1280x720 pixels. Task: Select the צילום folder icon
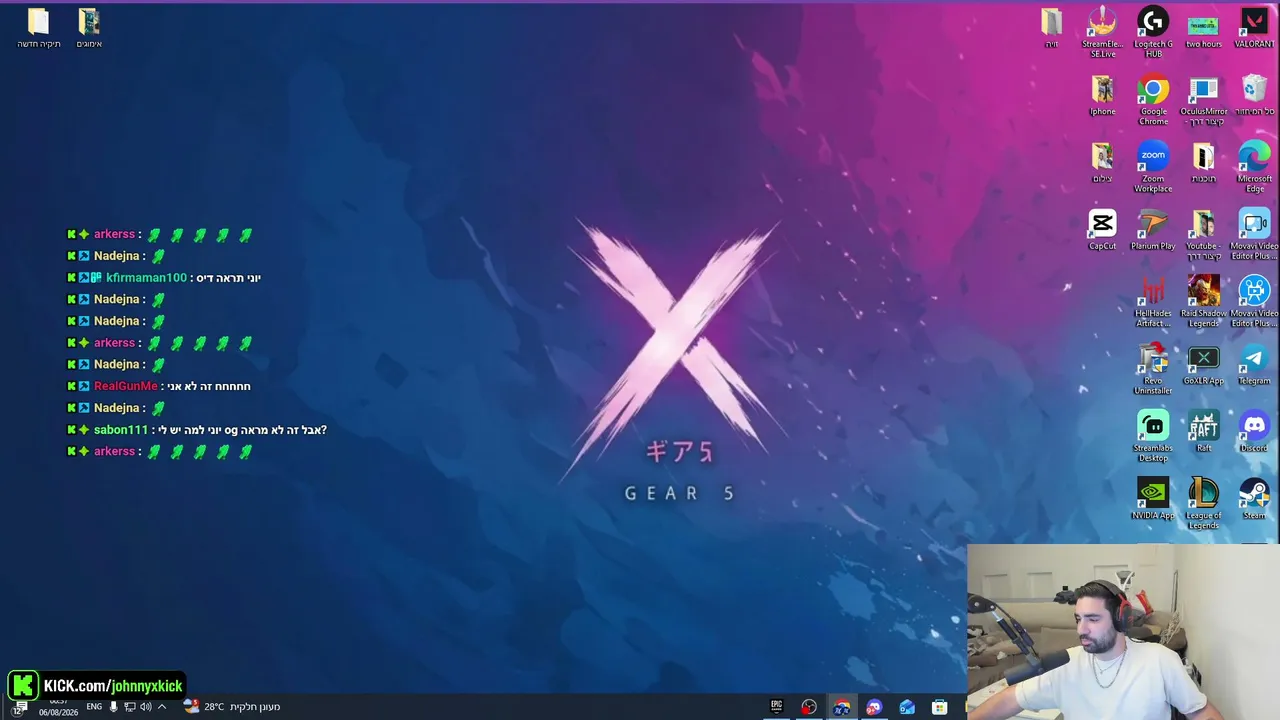click(x=1102, y=162)
